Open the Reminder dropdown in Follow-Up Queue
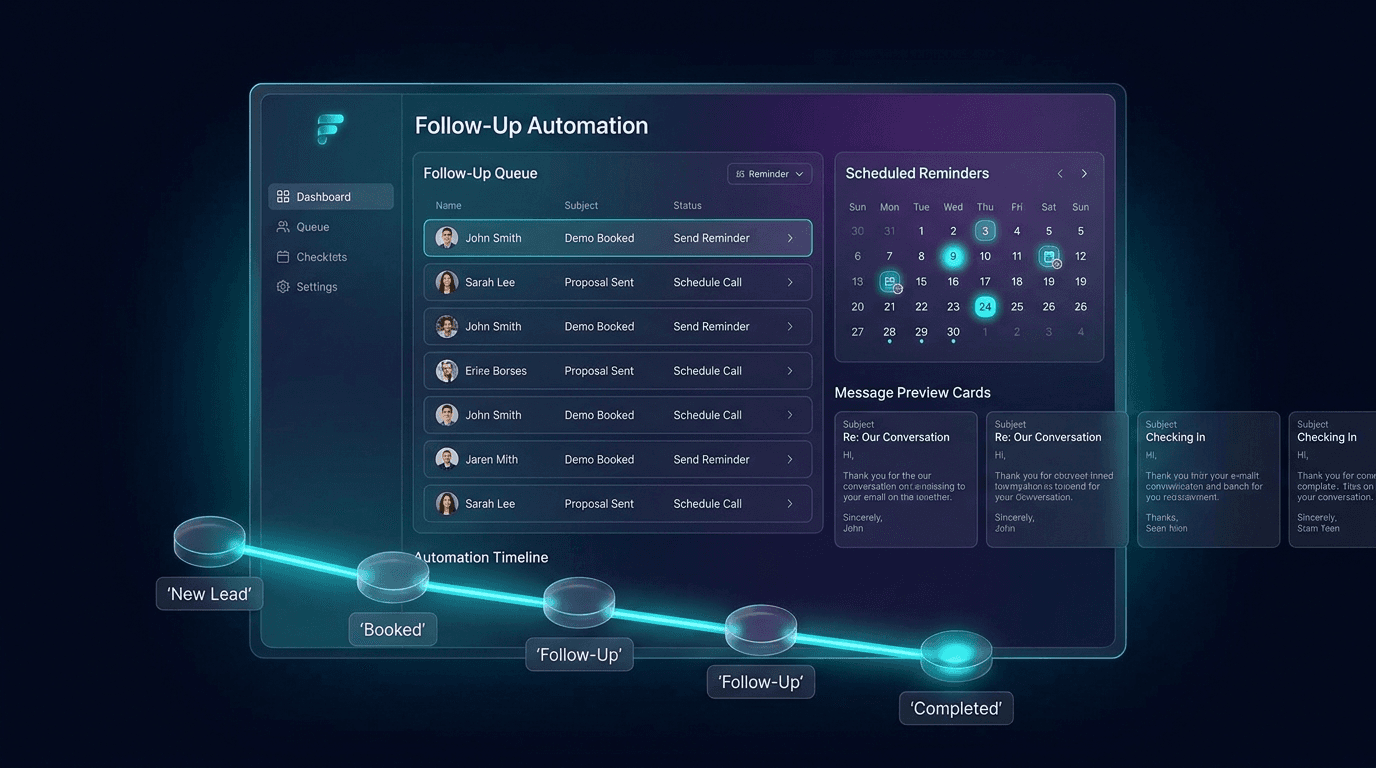Image resolution: width=1376 pixels, height=768 pixels. pyautogui.click(x=769, y=174)
